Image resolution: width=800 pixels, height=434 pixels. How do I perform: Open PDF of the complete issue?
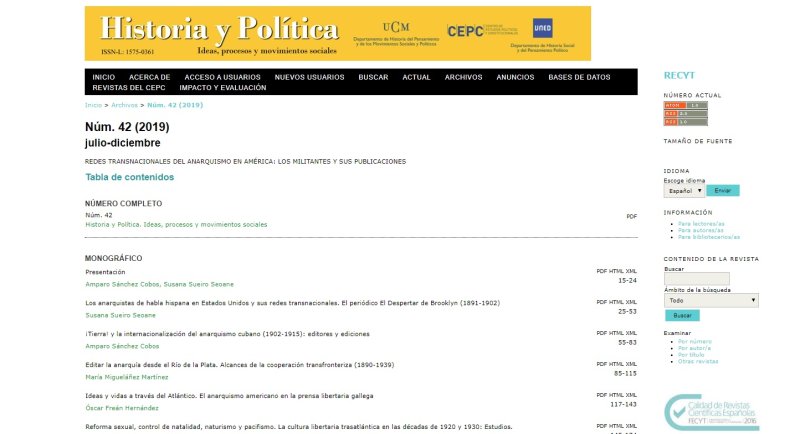(x=631, y=216)
